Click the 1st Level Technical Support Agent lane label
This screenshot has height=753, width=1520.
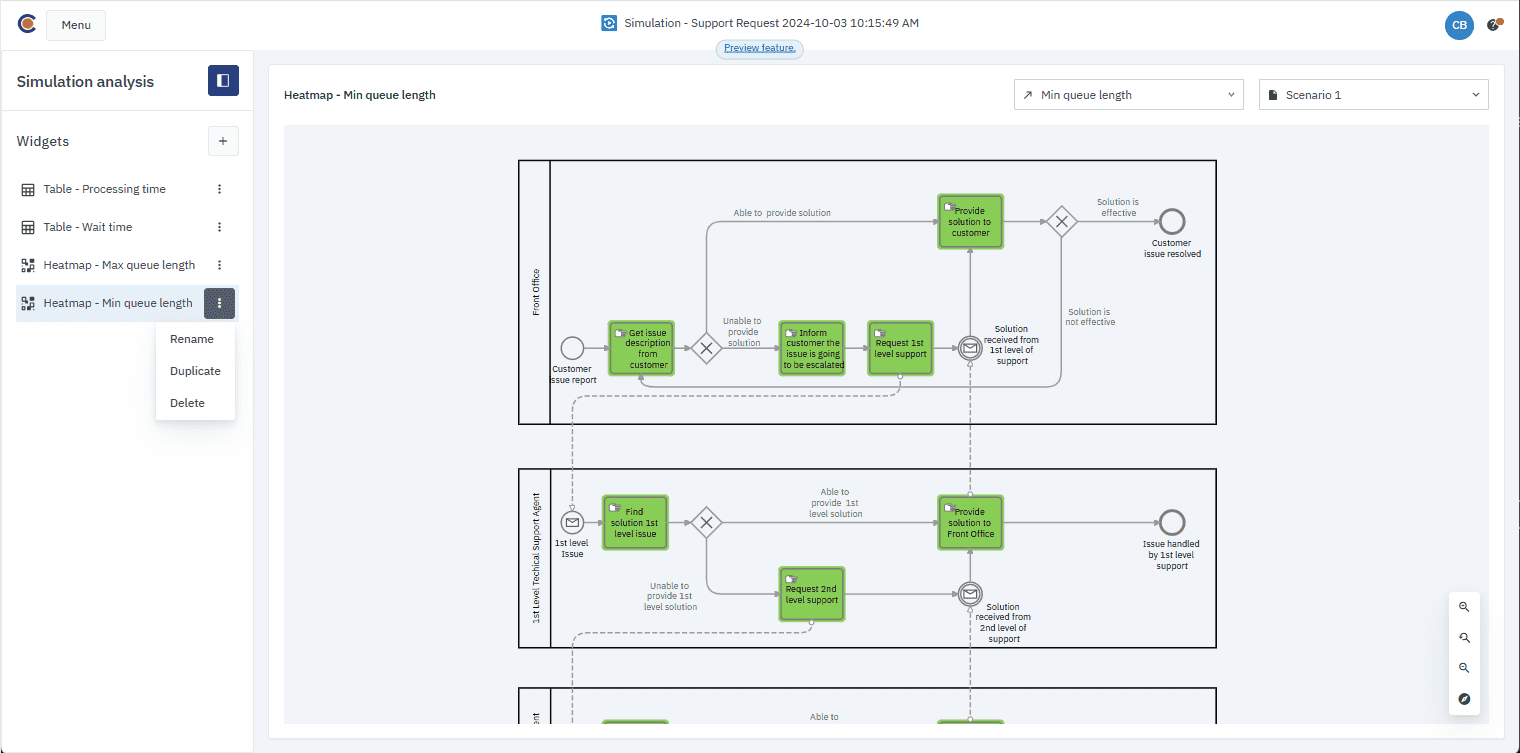(x=536, y=558)
